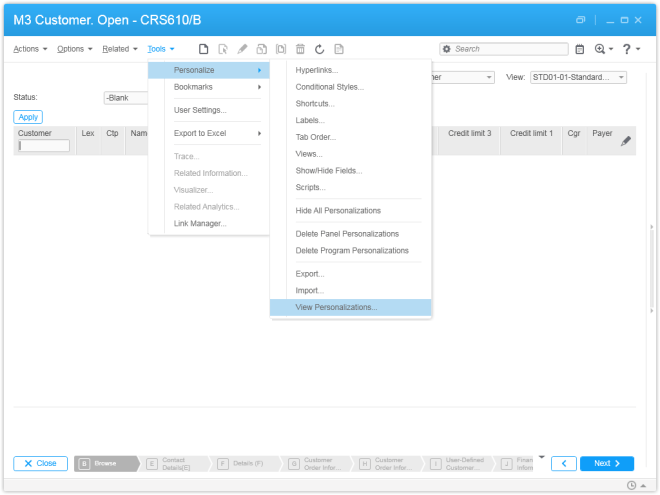Click the Customer filter input field
Viewport: 660px width, 495px height.
click(x=44, y=146)
